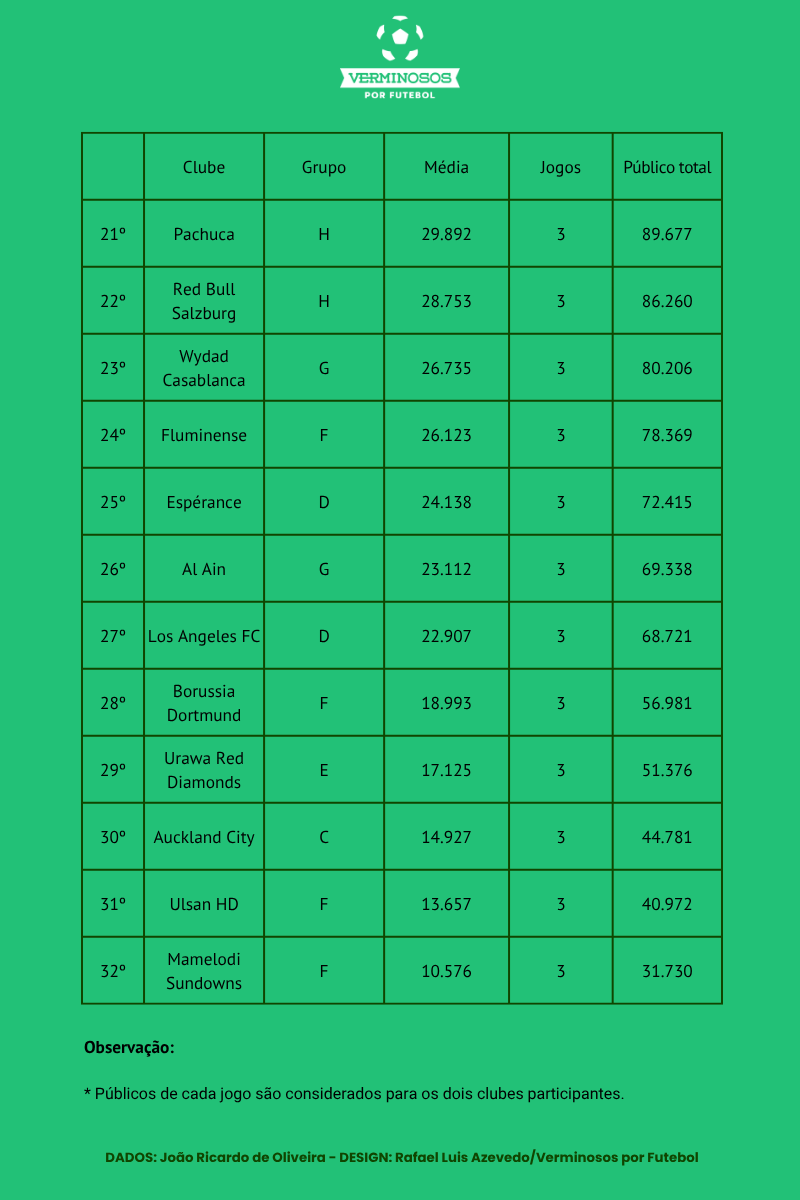This screenshot has width=800, height=1200.
Task: Select the Auckland City club cell
Action: point(204,837)
